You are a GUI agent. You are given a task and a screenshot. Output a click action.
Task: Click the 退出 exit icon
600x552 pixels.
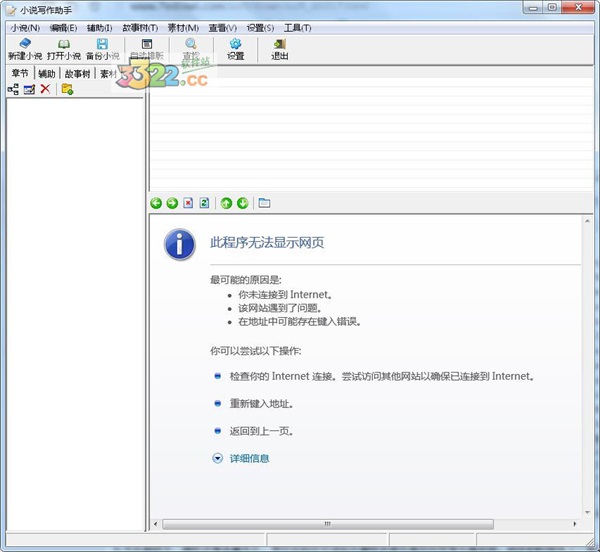(280, 44)
